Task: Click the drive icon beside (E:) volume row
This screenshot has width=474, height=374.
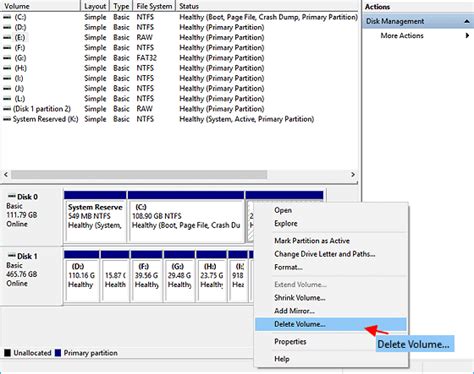Action: (x=7, y=37)
